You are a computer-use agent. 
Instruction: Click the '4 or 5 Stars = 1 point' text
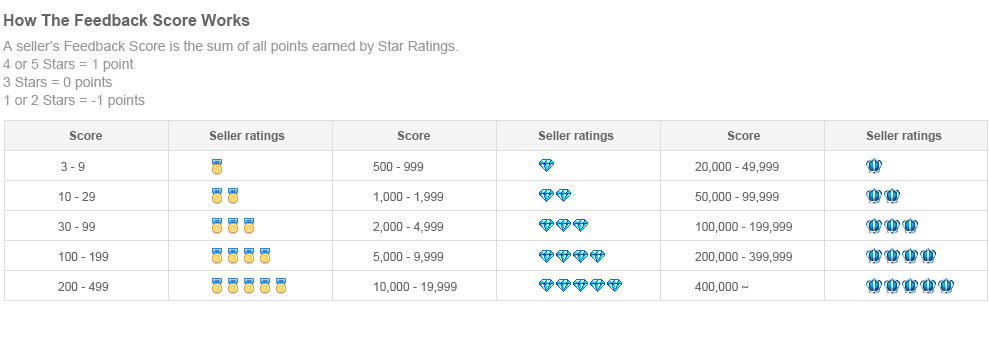point(68,64)
